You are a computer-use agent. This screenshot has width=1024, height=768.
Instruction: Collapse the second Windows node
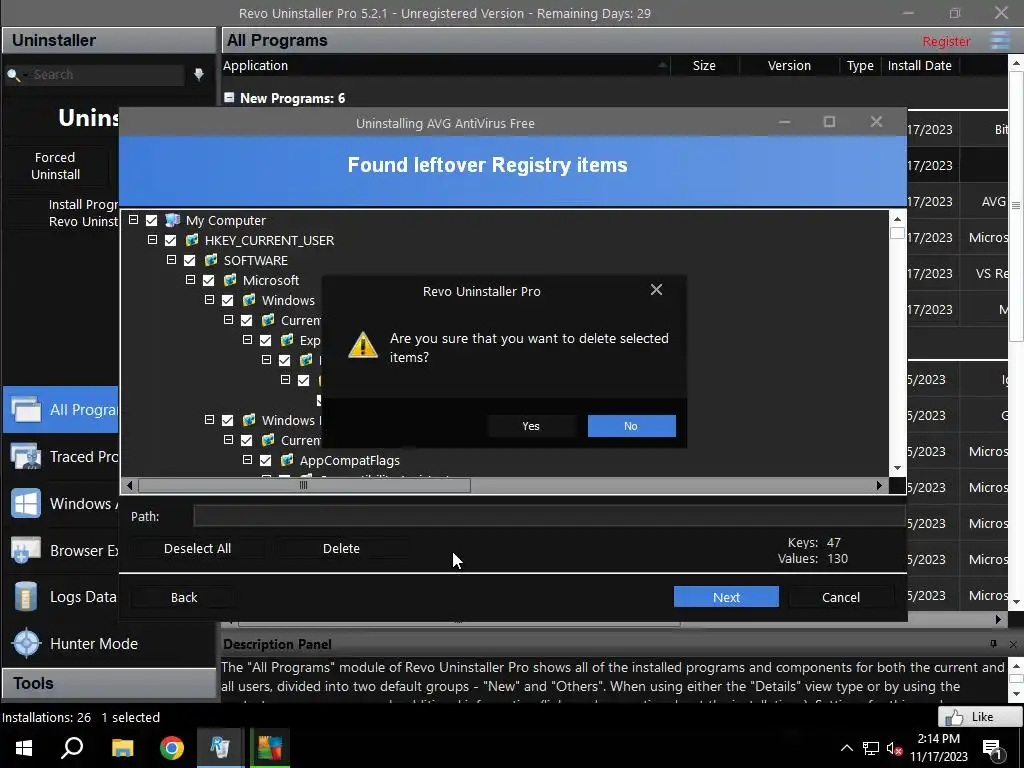point(209,420)
